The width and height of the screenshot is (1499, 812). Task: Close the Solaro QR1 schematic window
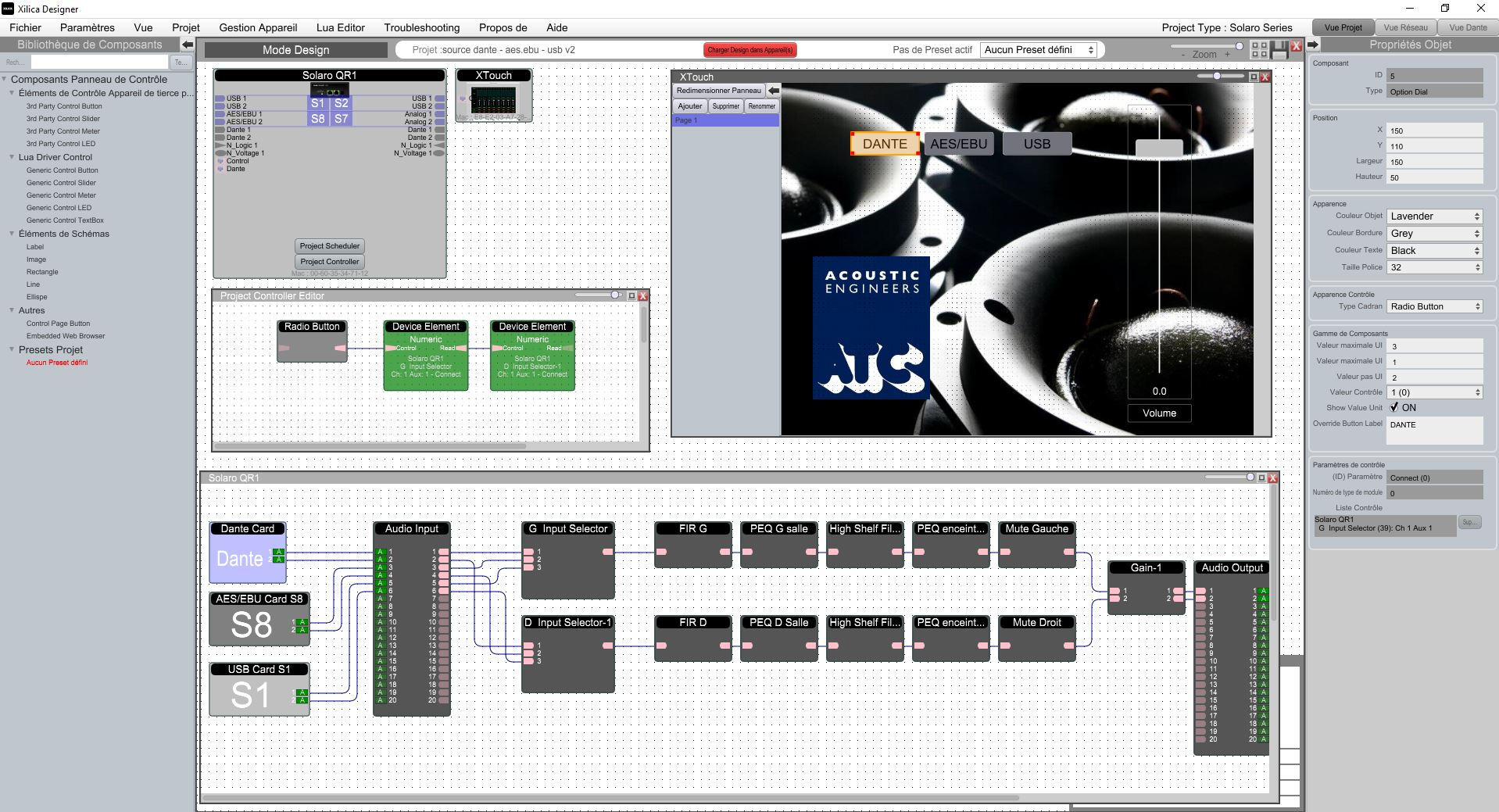click(1272, 478)
